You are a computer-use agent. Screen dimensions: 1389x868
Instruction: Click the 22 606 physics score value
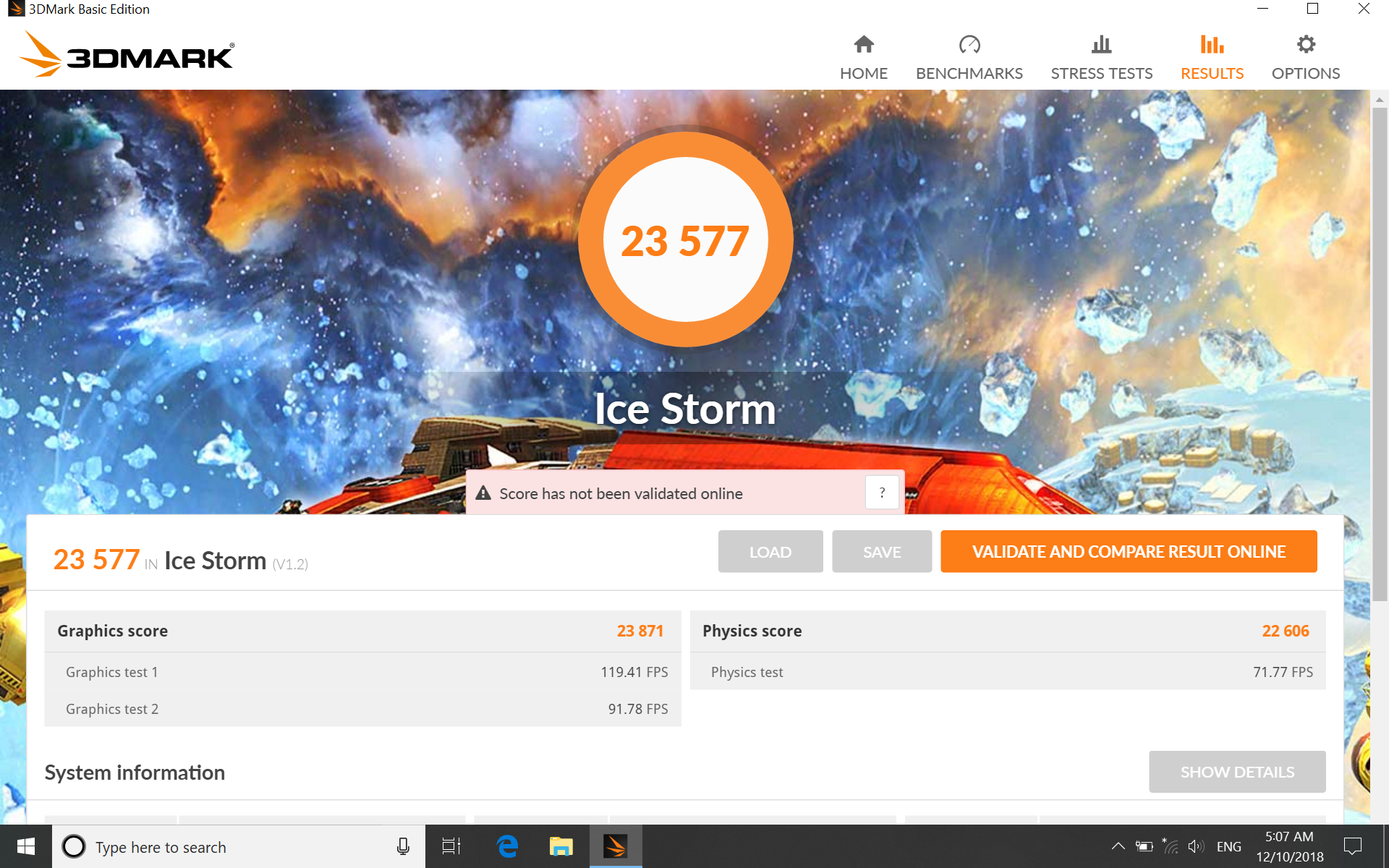tap(1286, 631)
